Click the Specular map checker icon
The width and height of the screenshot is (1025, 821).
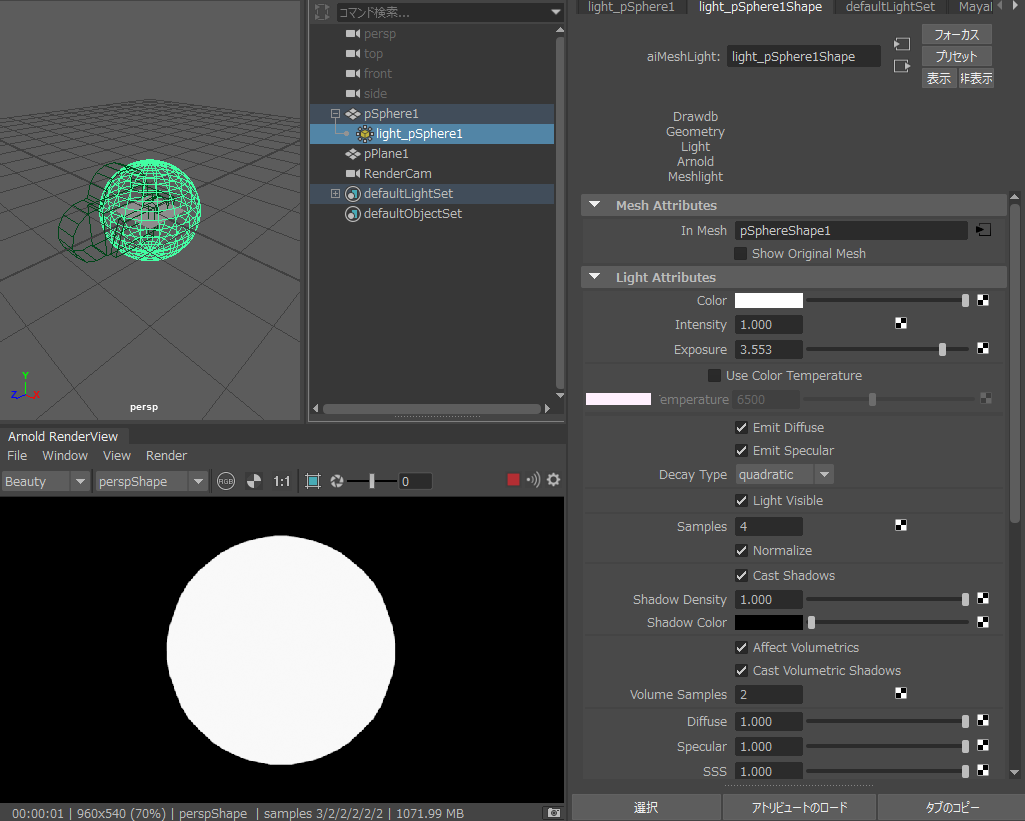point(983,745)
